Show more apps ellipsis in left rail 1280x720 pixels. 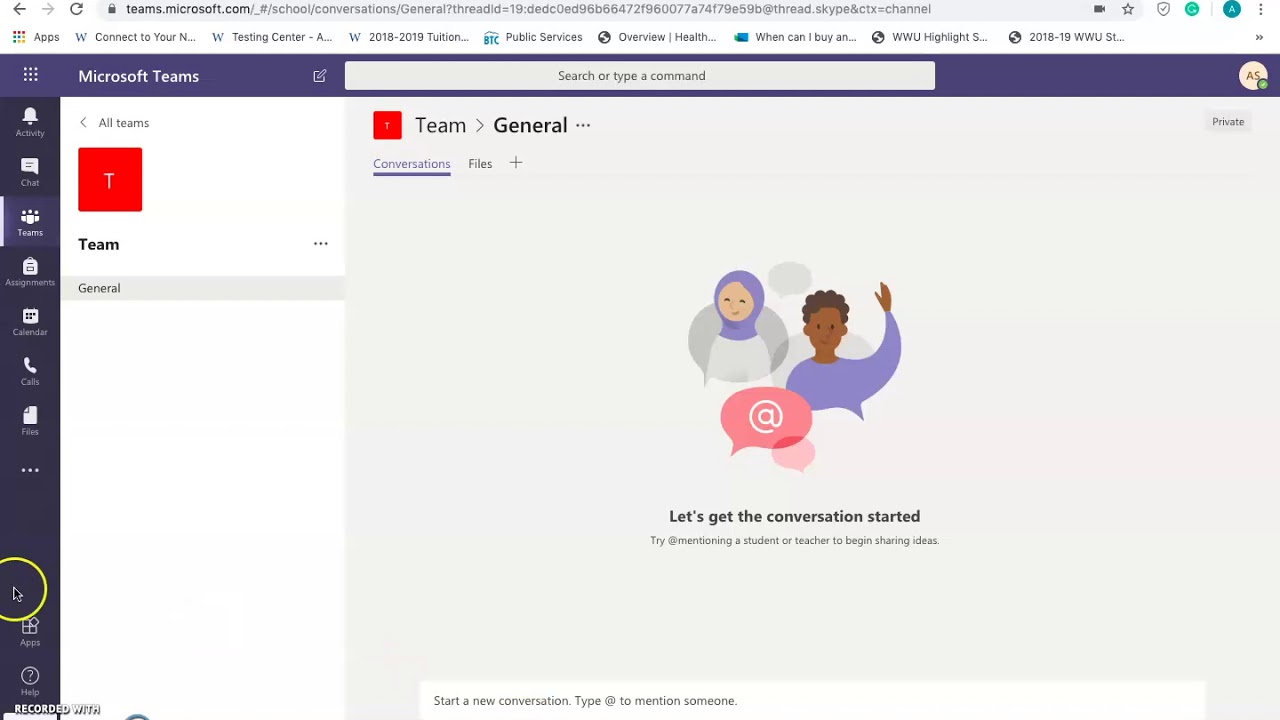click(x=30, y=470)
